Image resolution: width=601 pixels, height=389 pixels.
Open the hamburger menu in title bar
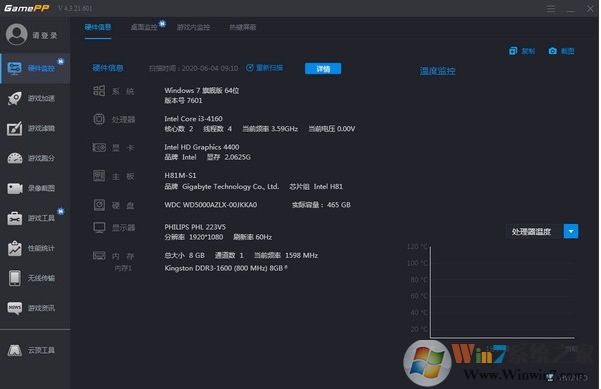click(x=551, y=9)
